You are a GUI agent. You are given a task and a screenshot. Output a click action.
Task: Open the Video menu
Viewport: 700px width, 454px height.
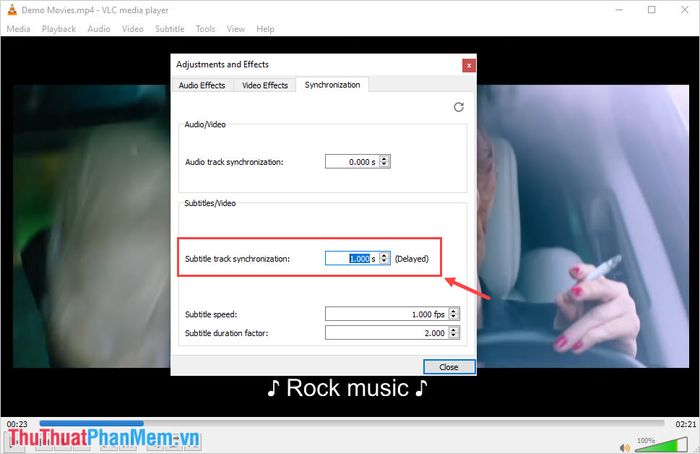pyautogui.click(x=133, y=29)
